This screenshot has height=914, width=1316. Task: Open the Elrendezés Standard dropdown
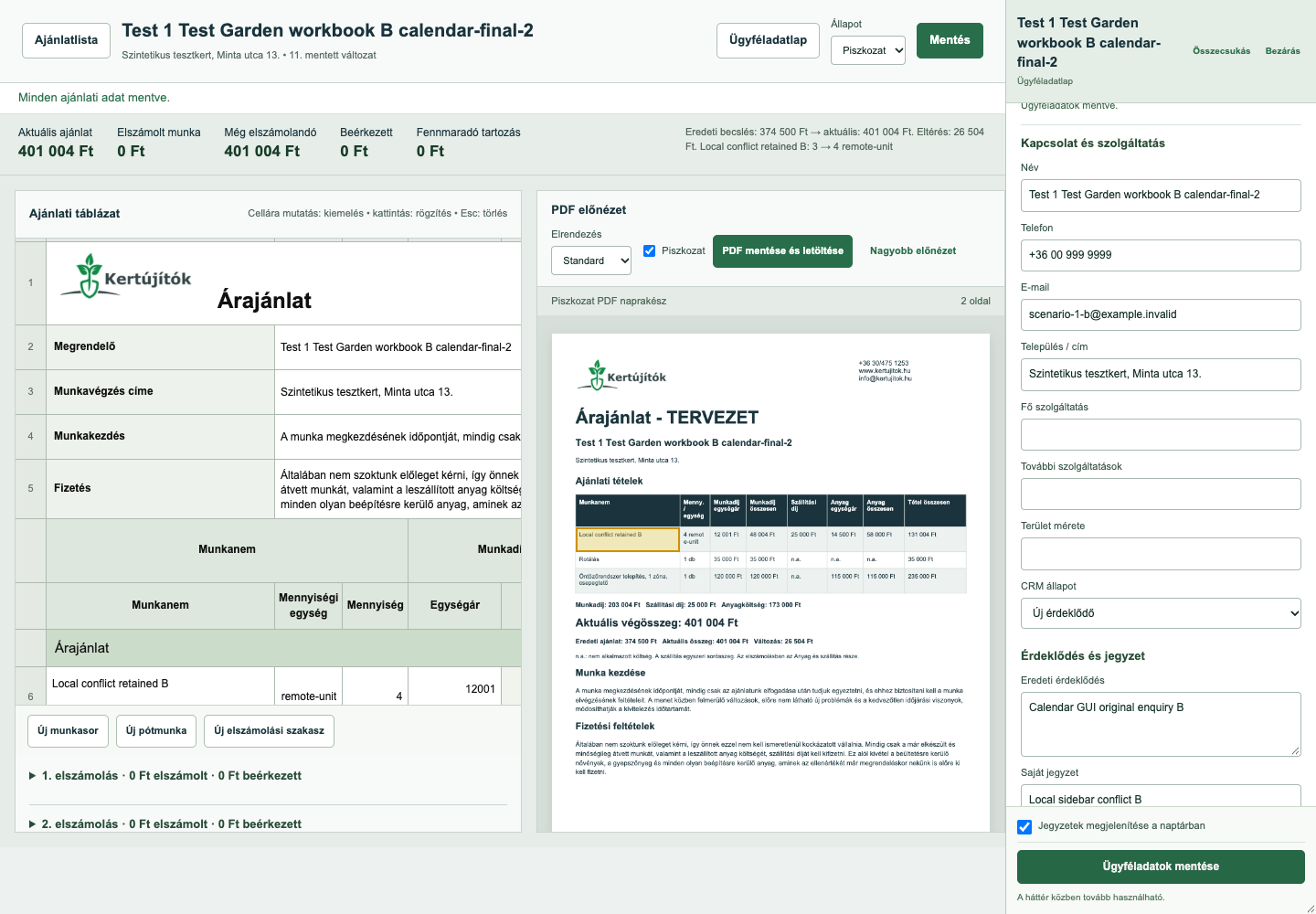(591, 260)
